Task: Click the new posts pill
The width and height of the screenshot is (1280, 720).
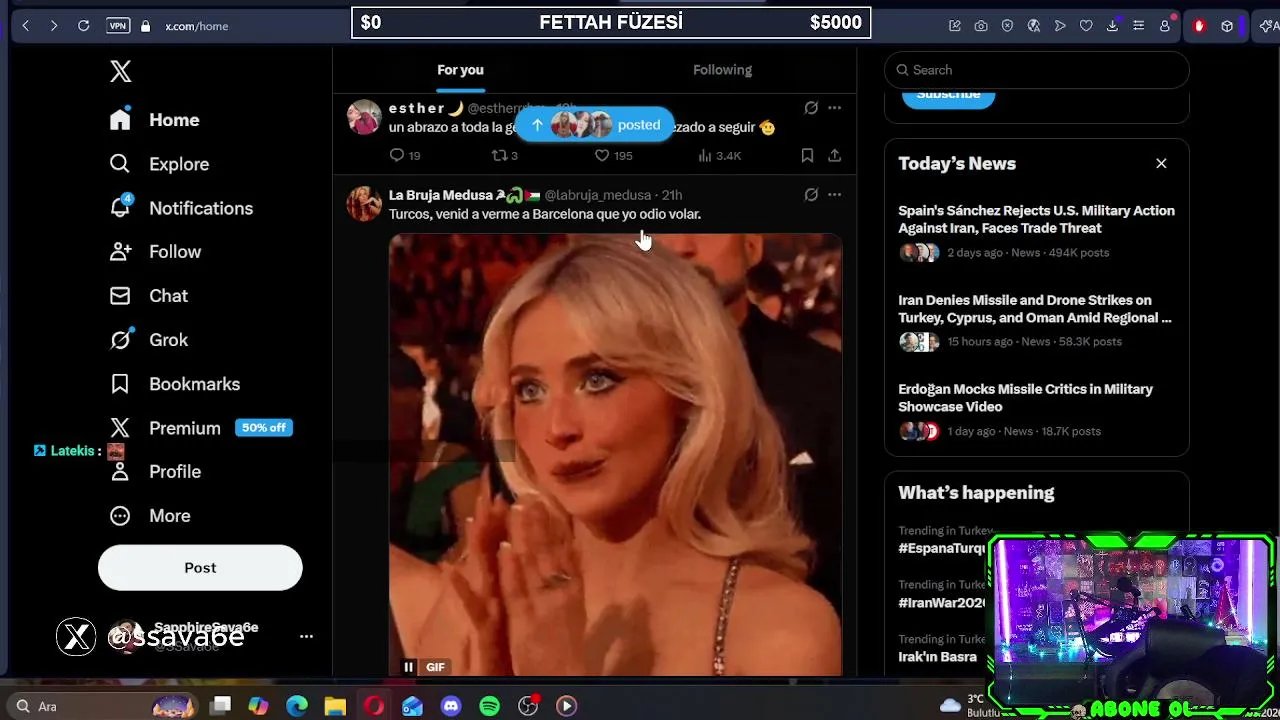Action: click(x=595, y=125)
